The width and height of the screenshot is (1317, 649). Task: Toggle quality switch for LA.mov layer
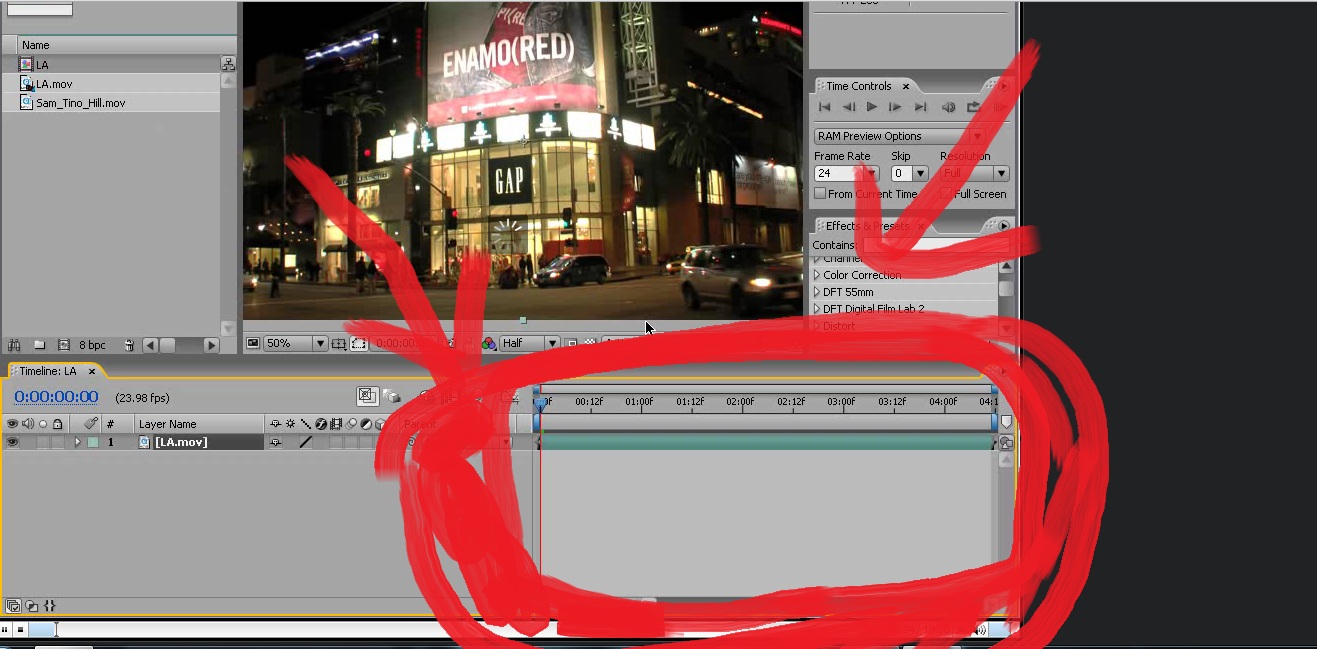click(x=306, y=442)
